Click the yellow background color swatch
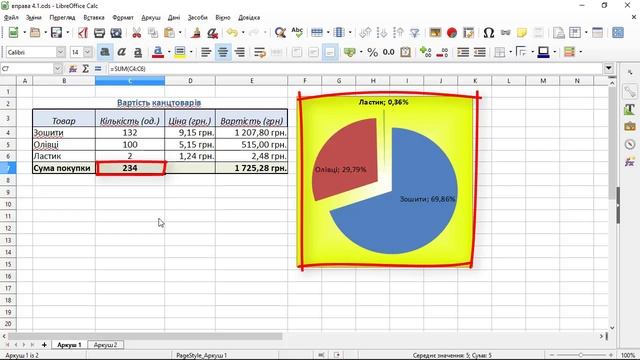Screen dimensions: 640x360 click(x=180, y=52)
